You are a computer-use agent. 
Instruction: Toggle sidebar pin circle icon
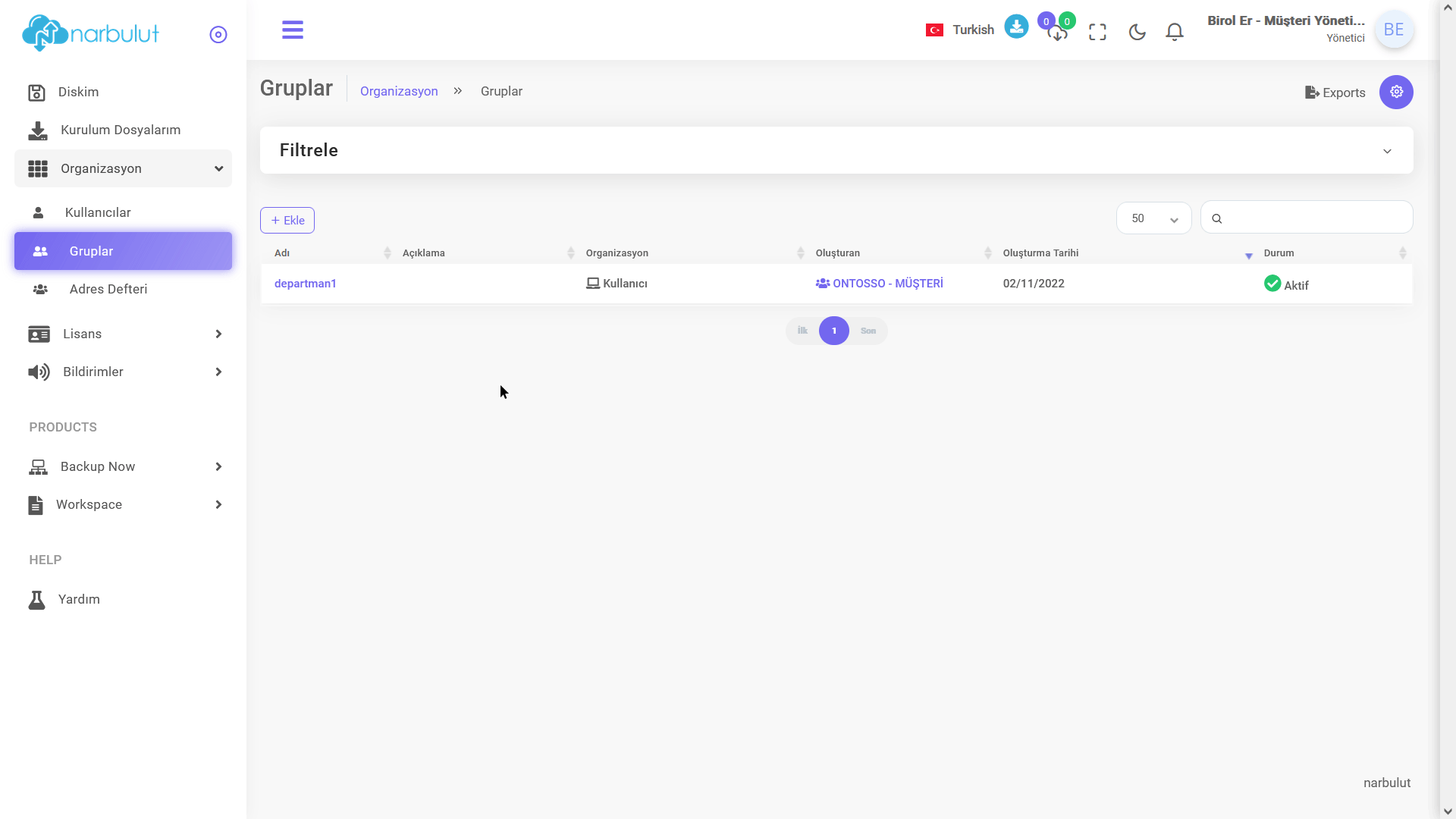pyautogui.click(x=218, y=35)
